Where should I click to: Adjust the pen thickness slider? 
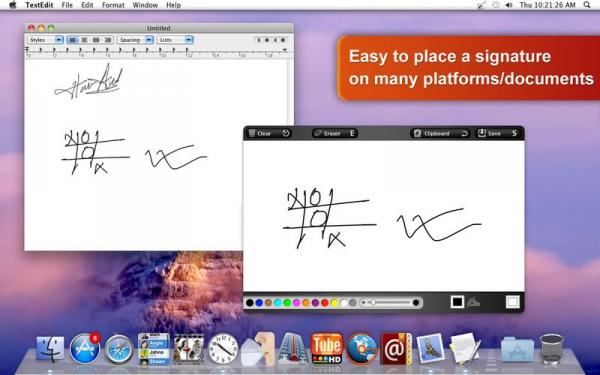point(390,303)
